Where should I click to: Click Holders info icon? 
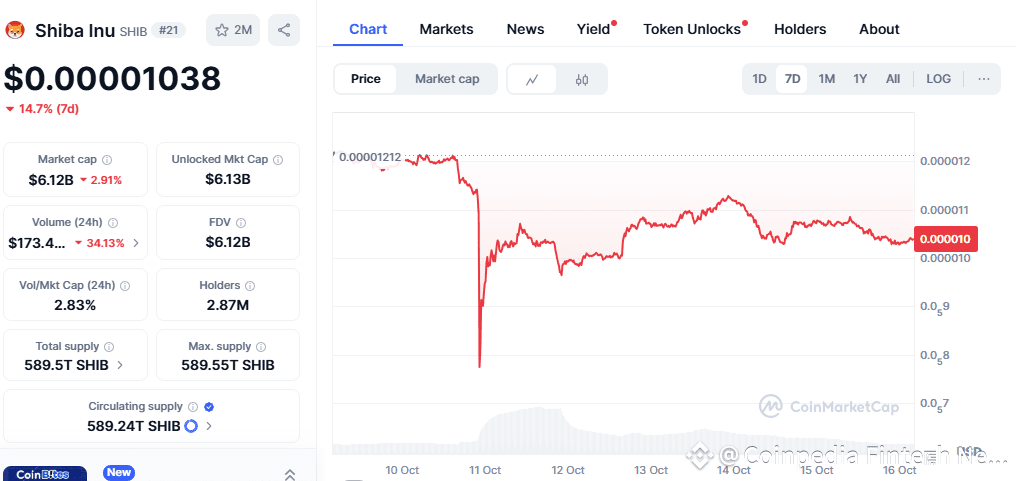(249, 286)
